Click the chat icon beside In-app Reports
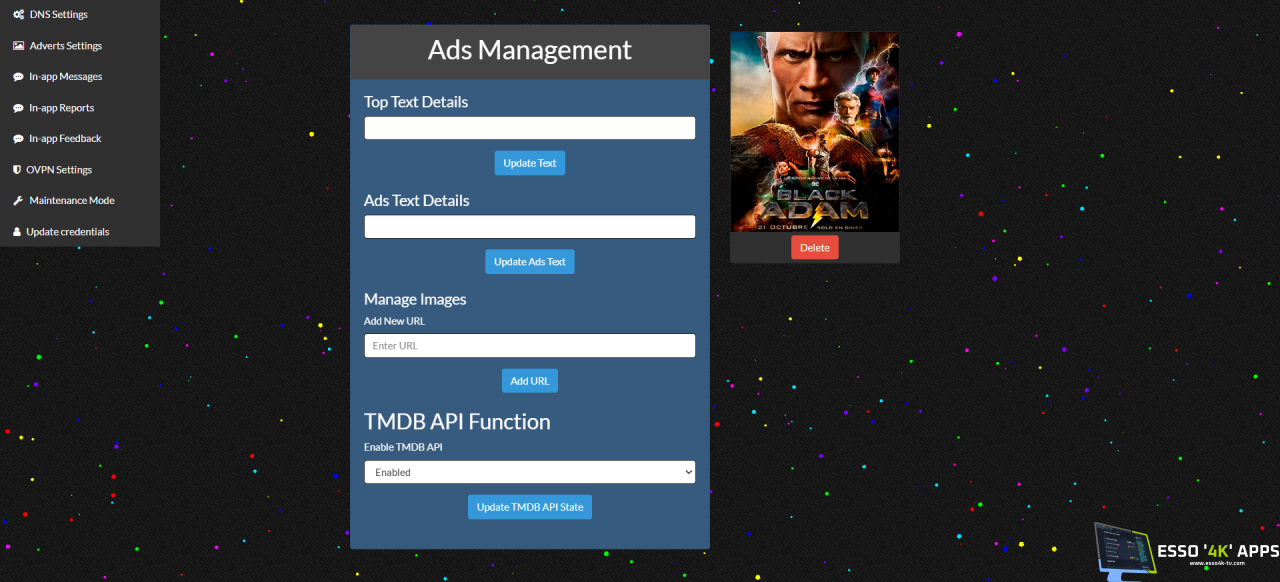Image resolution: width=1280 pixels, height=582 pixels. [x=18, y=108]
